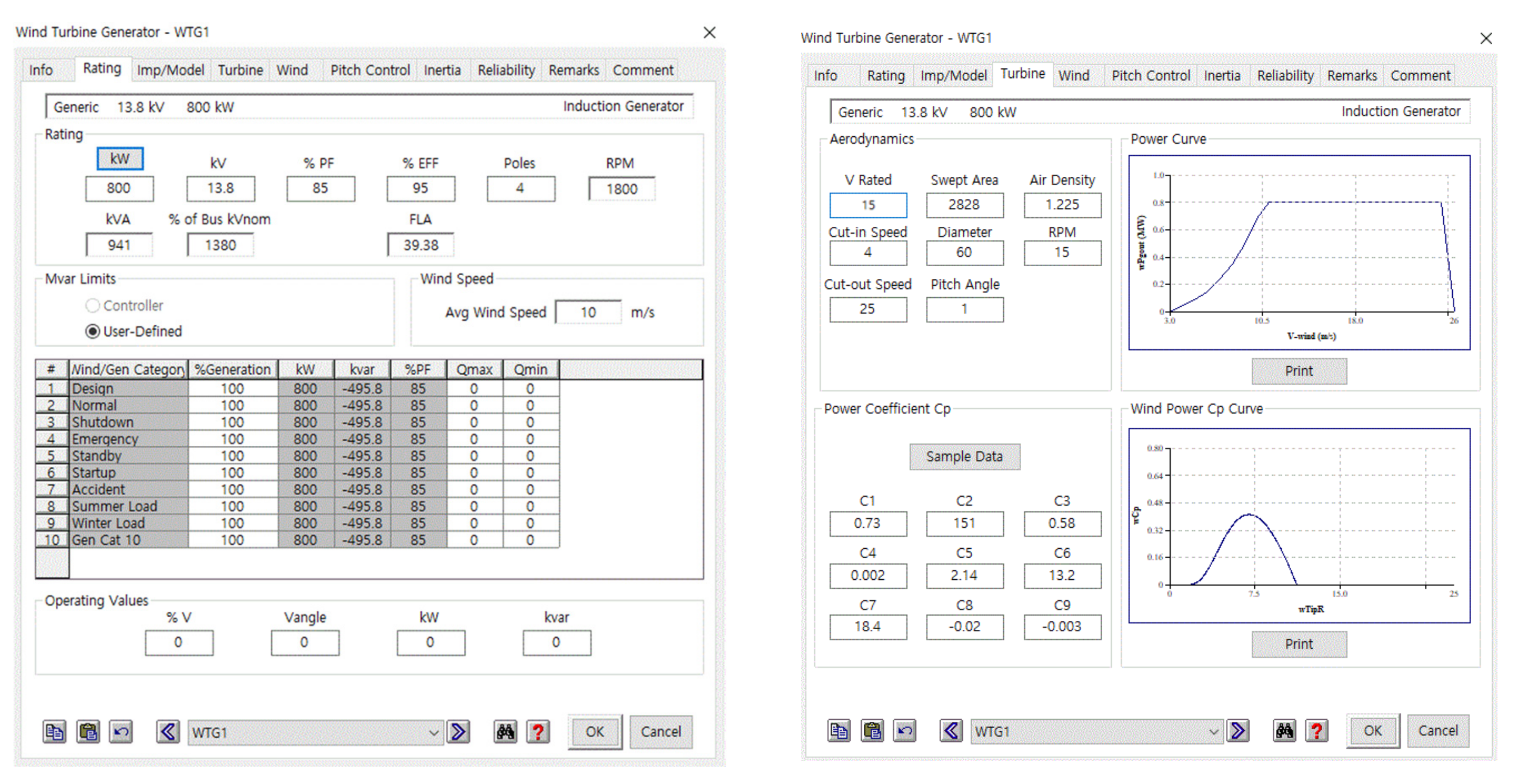
Task: Expand the WTG1 dropdown in right dialog
Action: point(1213,731)
